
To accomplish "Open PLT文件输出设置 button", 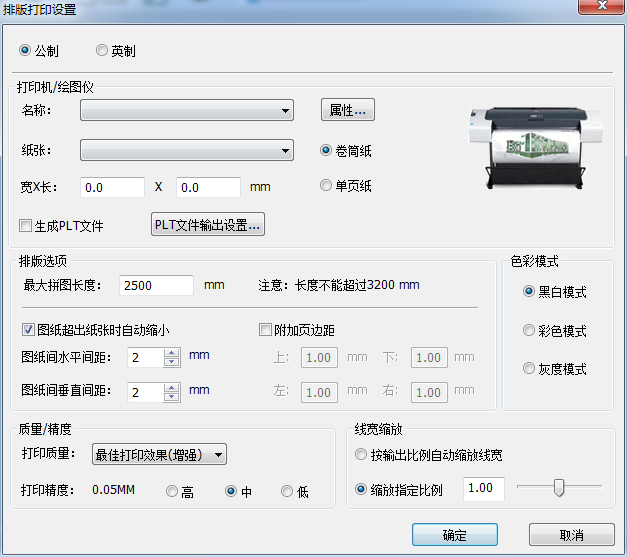I will click(x=207, y=225).
